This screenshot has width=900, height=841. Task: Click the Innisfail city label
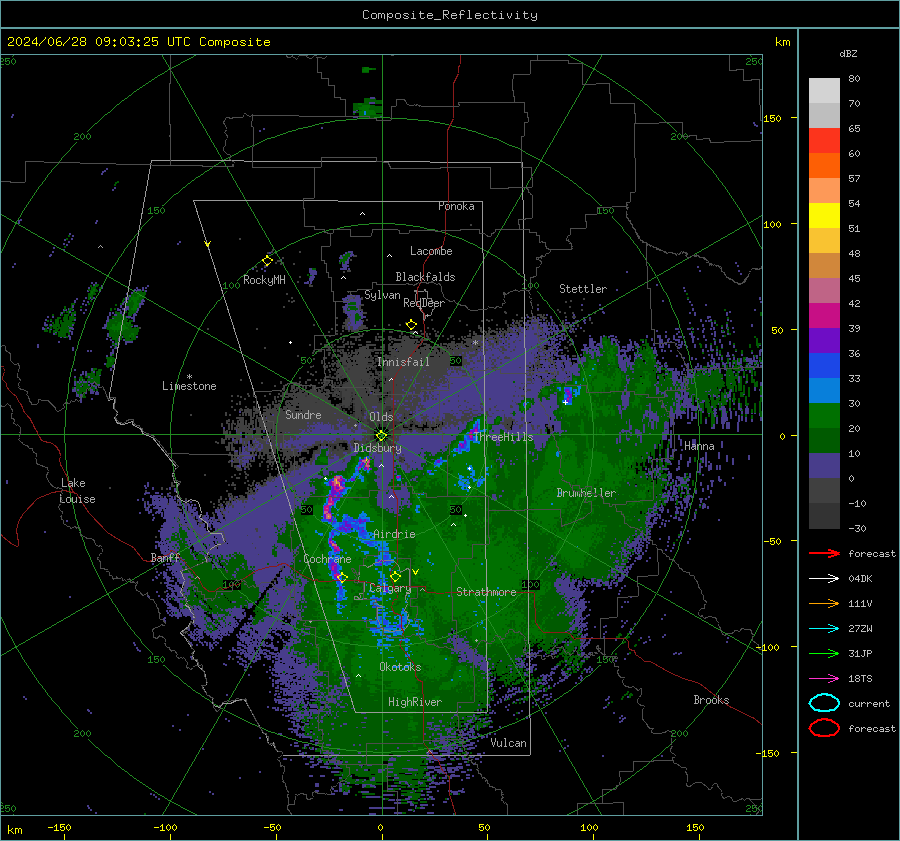point(403,362)
